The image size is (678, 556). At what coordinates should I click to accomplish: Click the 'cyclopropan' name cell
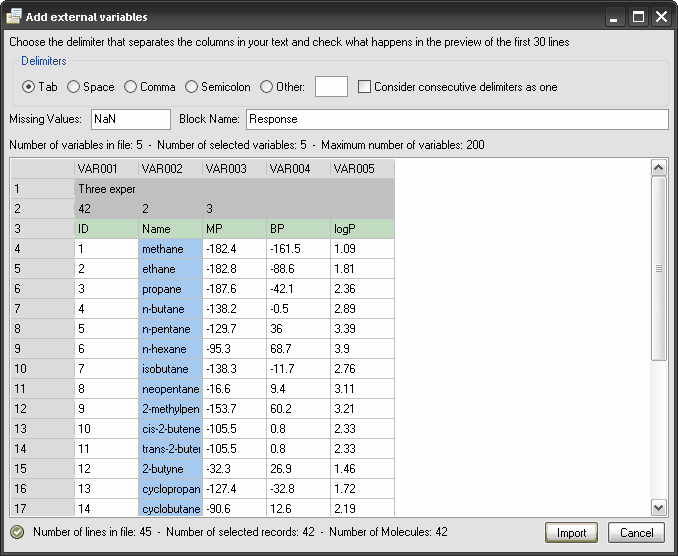(170, 489)
